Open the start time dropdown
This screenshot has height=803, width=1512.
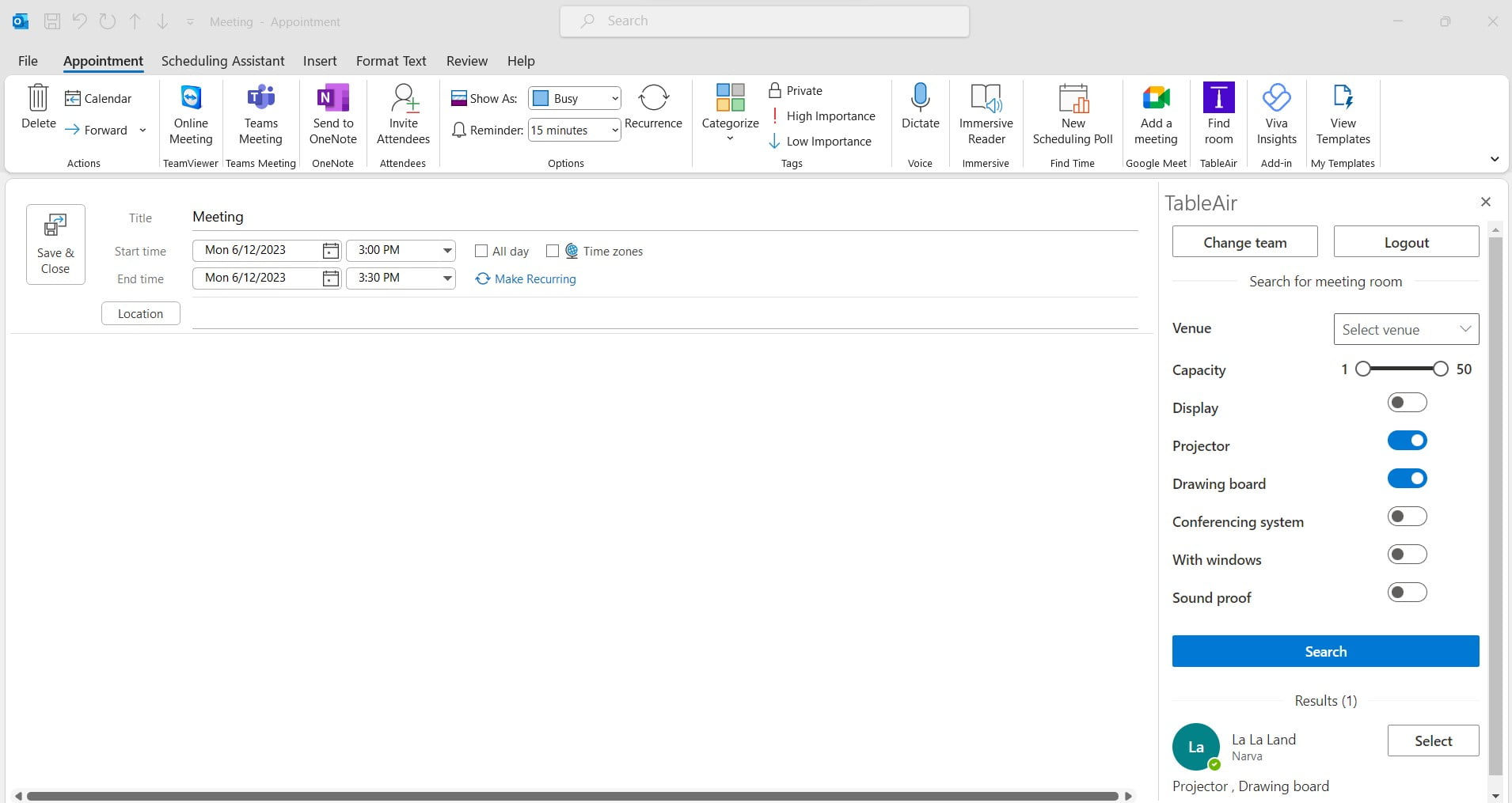[x=446, y=249]
